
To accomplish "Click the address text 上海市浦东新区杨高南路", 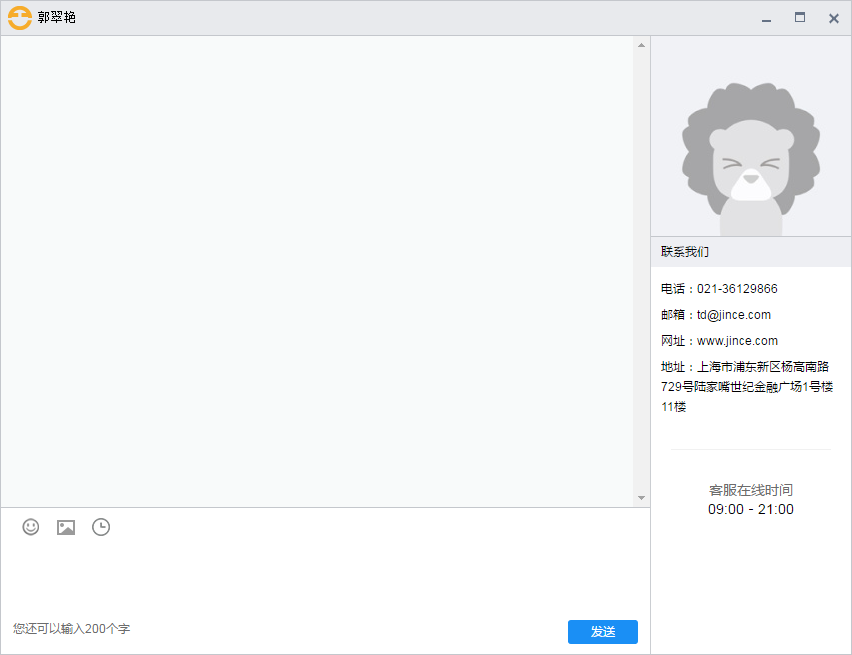I will (763, 367).
